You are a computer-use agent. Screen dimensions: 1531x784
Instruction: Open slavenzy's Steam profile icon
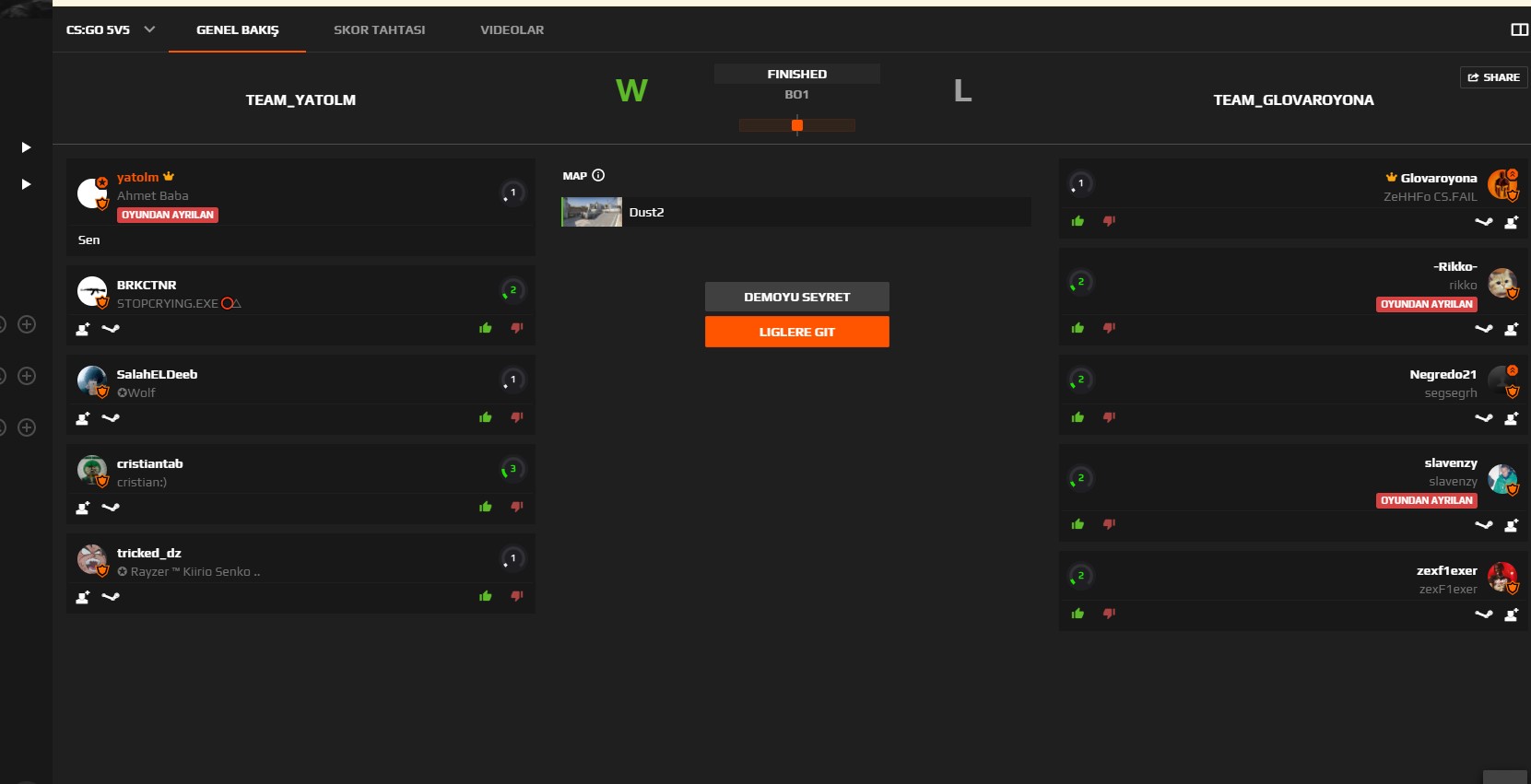tap(1484, 525)
